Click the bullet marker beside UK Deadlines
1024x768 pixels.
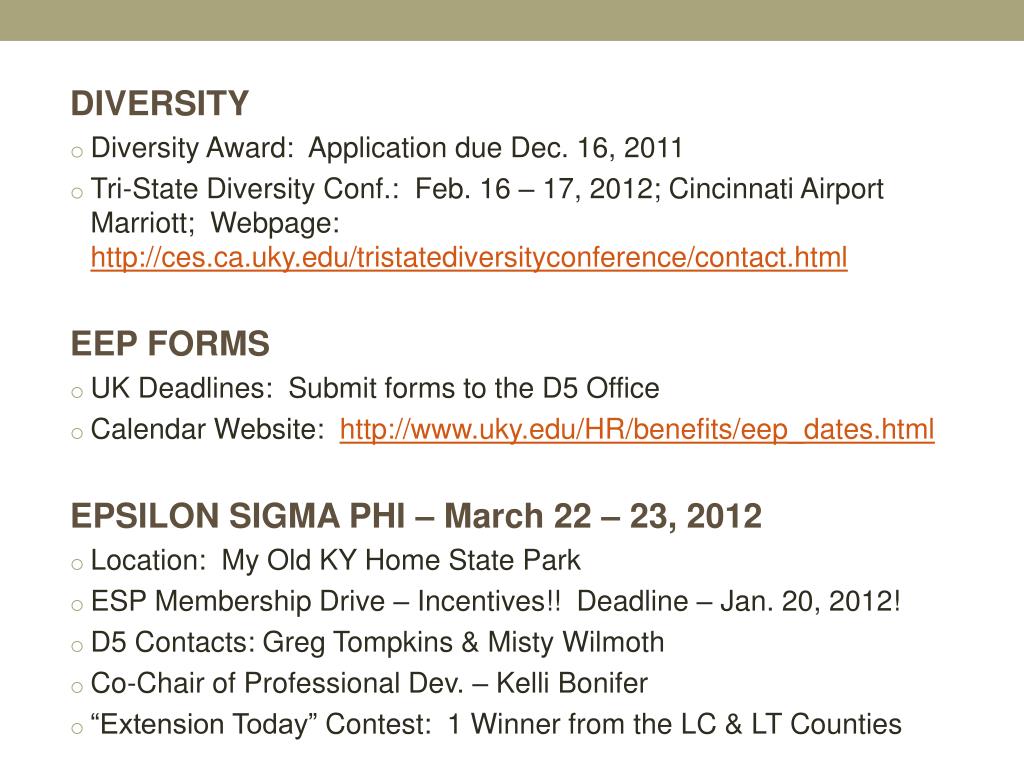77,391
